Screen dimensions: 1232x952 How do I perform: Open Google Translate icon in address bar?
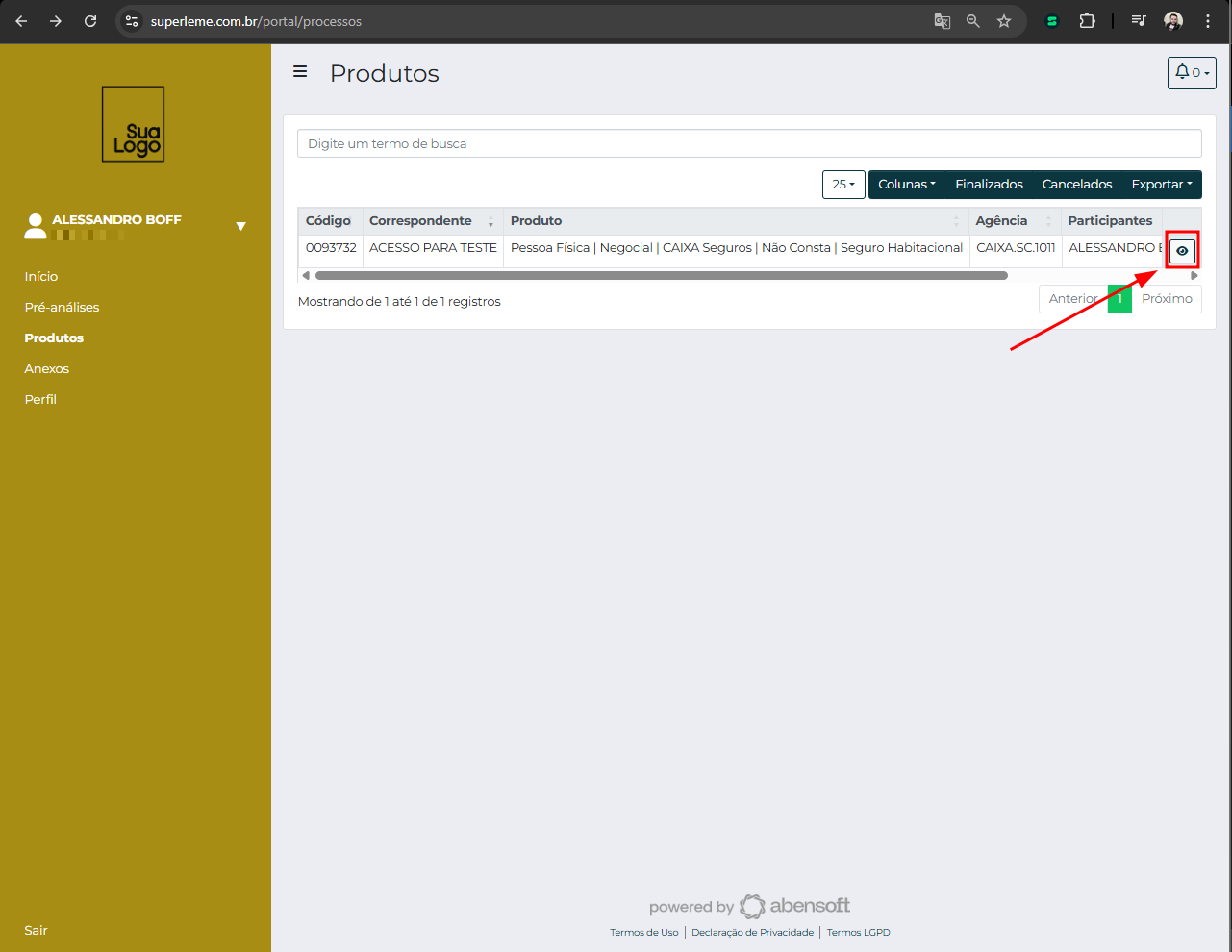[x=942, y=20]
